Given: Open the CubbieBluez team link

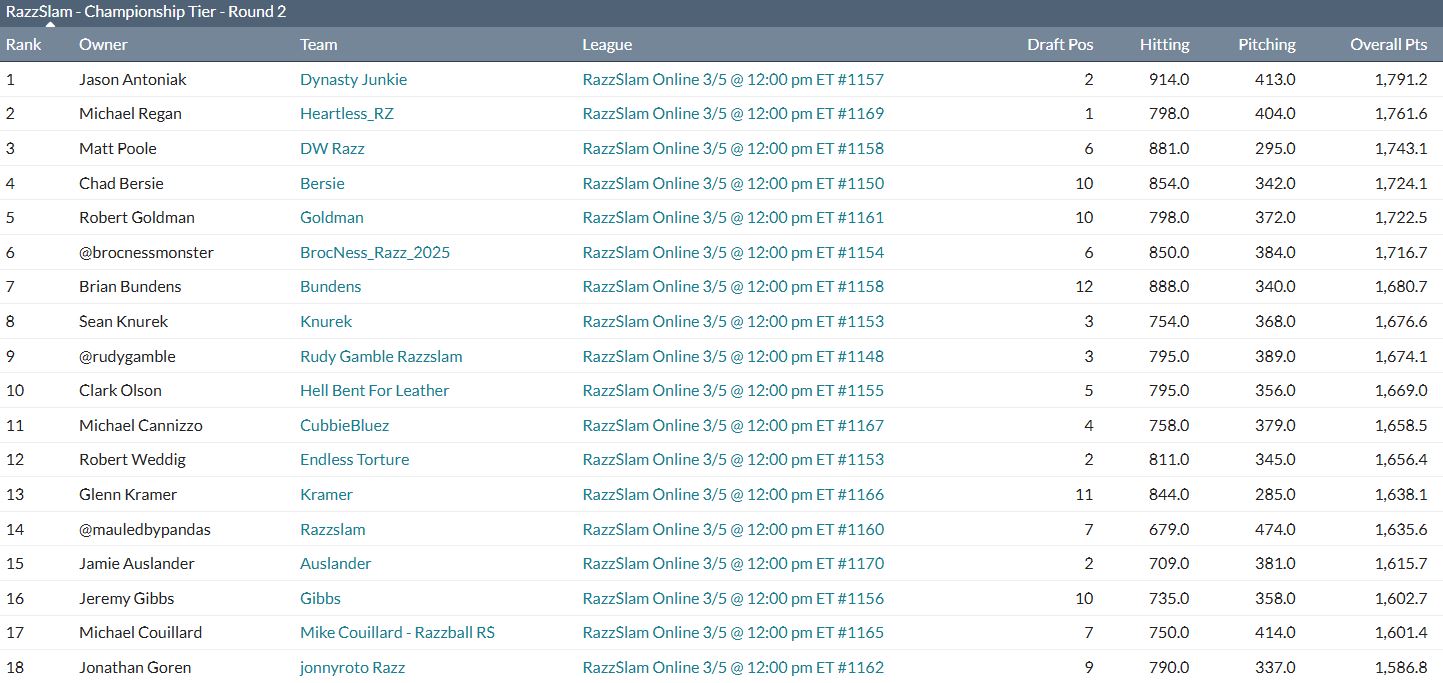Looking at the screenshot, I should (x=344, y=425).
